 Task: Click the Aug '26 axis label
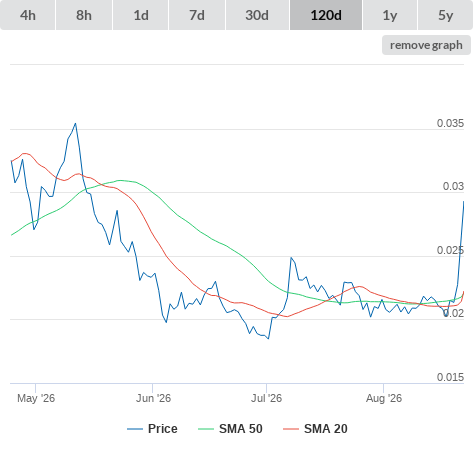click(384, 398)
